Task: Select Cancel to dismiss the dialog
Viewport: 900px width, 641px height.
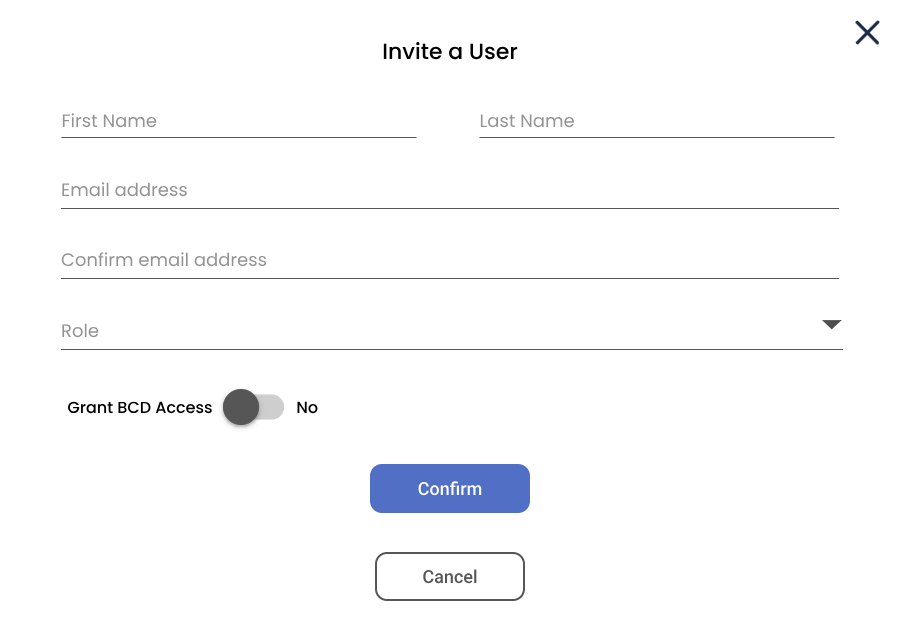Action: (x=449, y=576)
